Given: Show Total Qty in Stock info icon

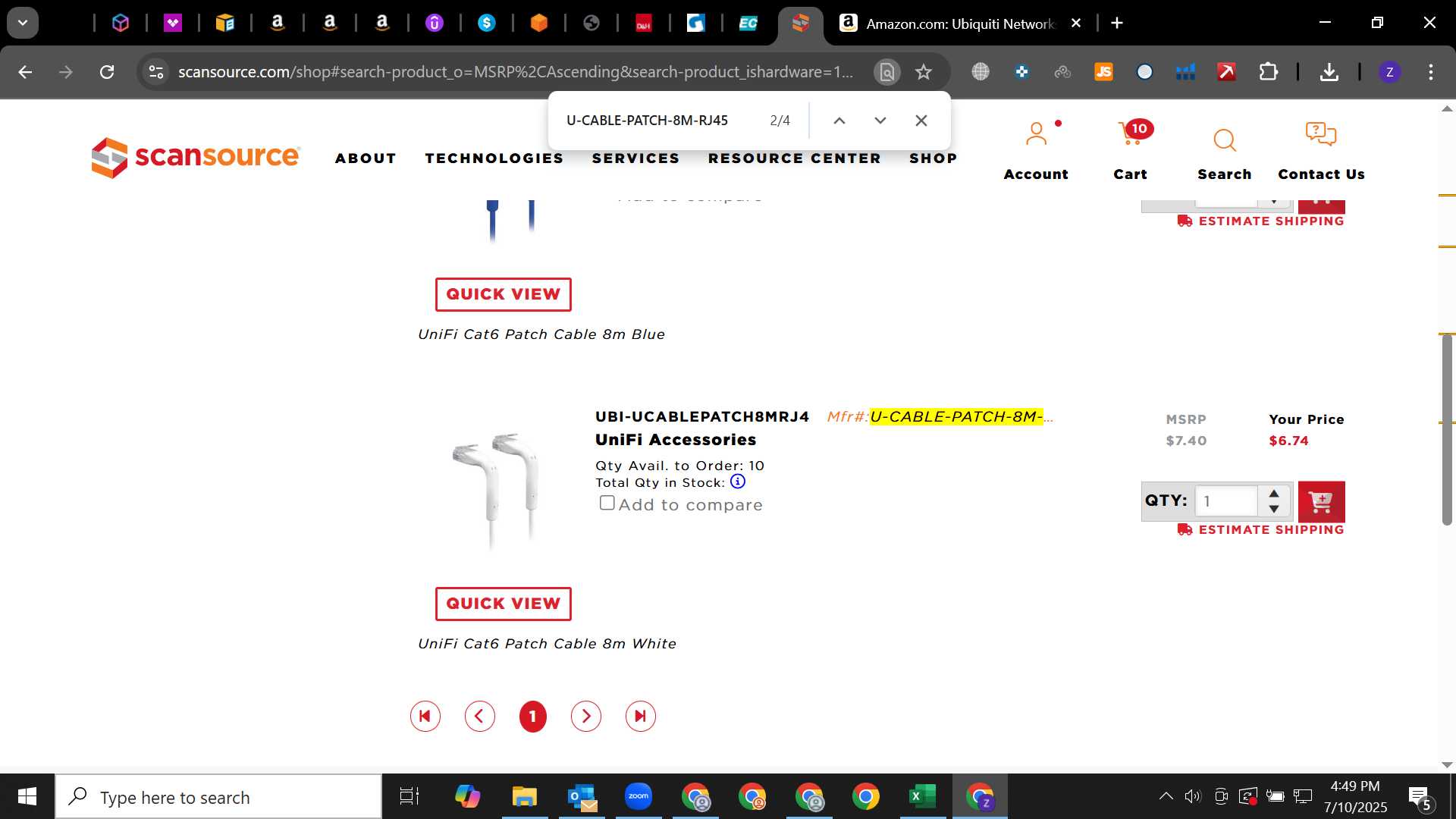Looking at the screenshot, I should coord(737,482).
